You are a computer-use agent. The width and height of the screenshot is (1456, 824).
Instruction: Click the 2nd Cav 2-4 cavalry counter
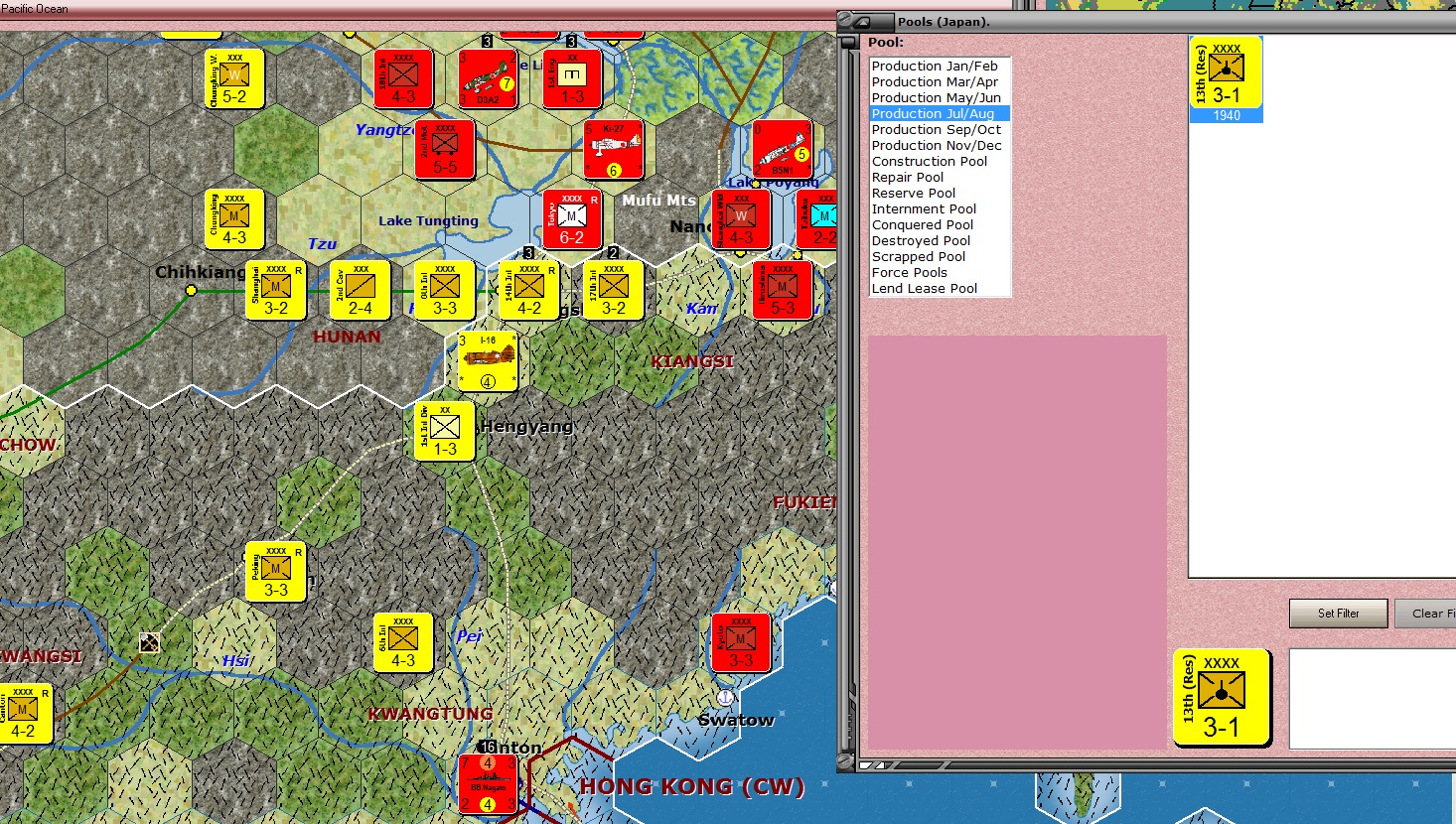click(360, 291)
